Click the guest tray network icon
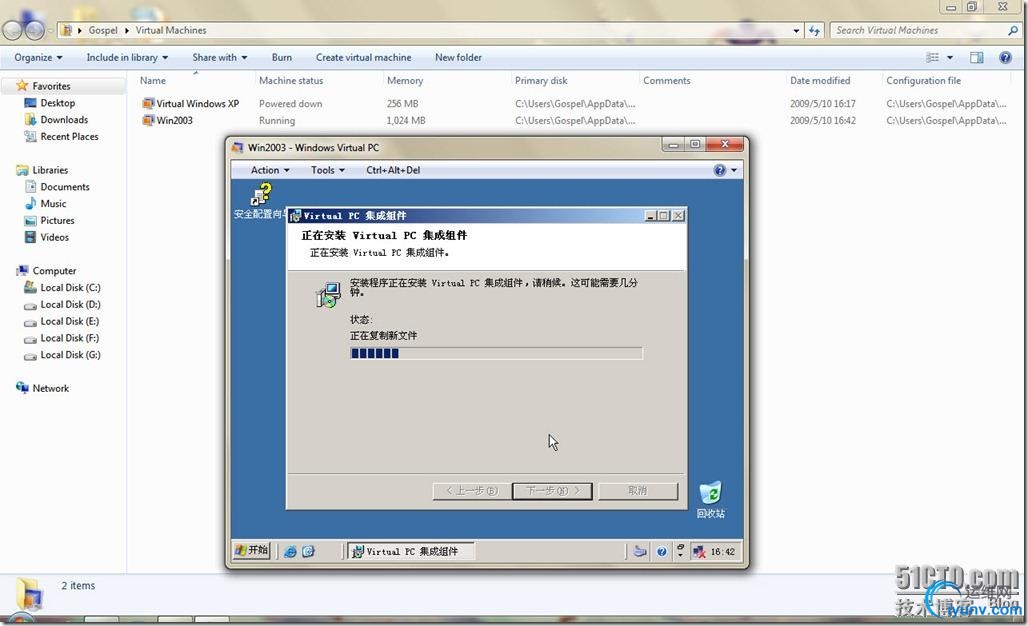 [699, 552]
